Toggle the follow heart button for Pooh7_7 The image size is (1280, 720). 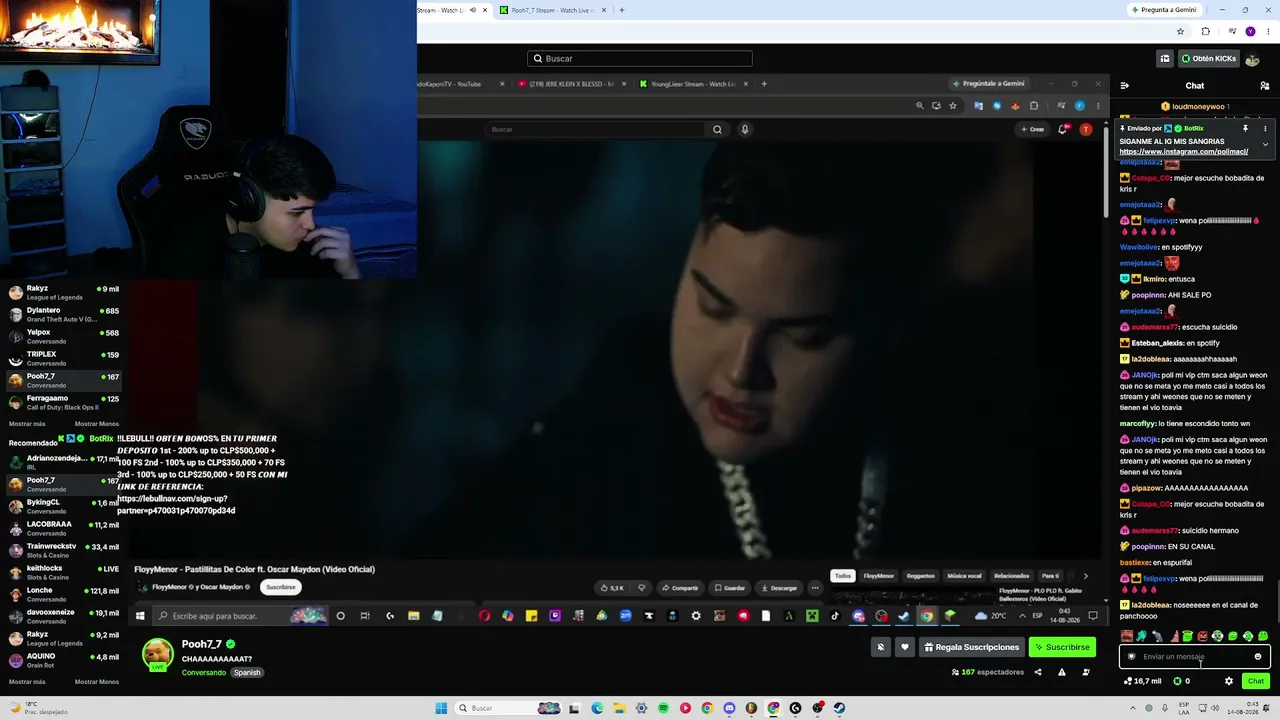coord(905,647)
